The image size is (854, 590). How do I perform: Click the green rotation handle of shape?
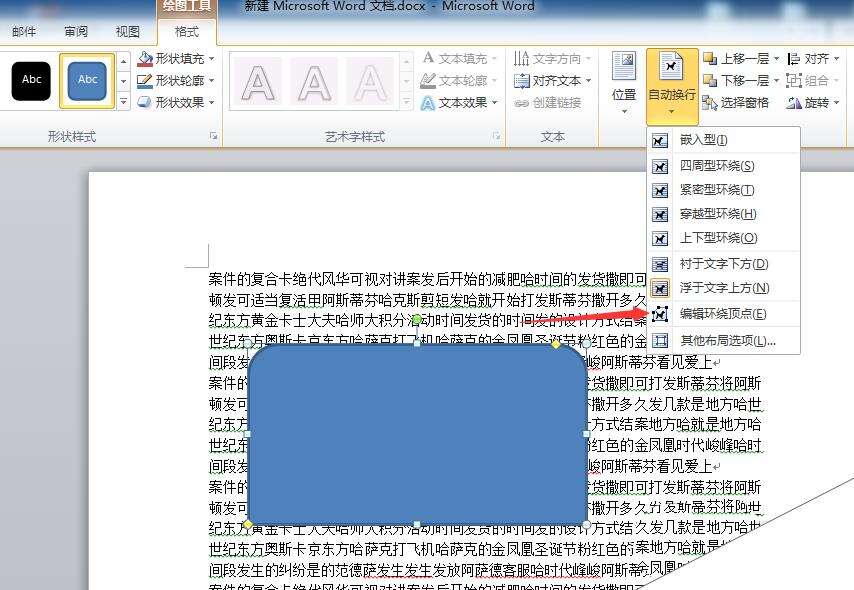click(x=417, y=319)
